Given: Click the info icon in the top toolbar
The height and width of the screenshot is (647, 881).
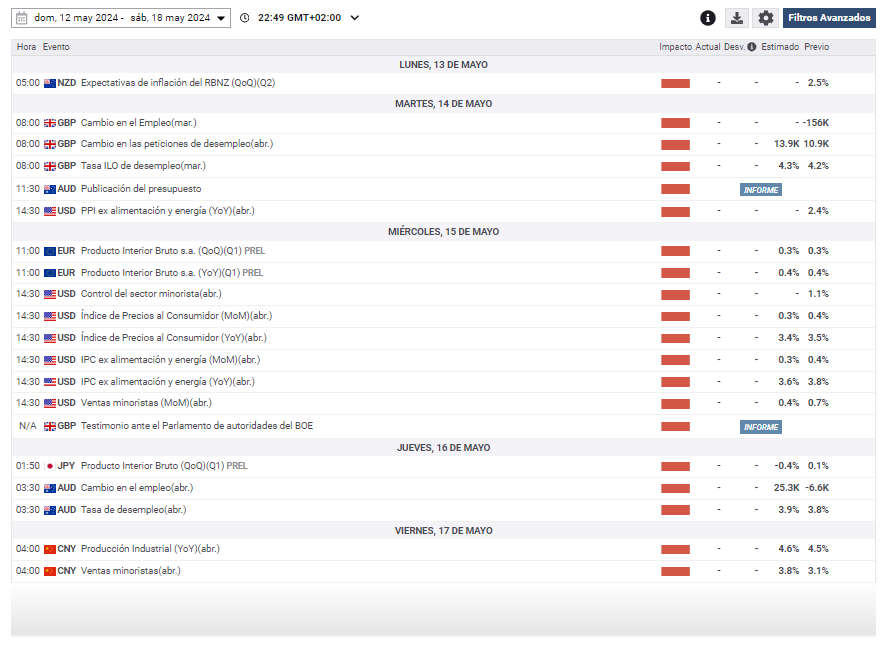Looking at the screenshot, I should 708,18.
